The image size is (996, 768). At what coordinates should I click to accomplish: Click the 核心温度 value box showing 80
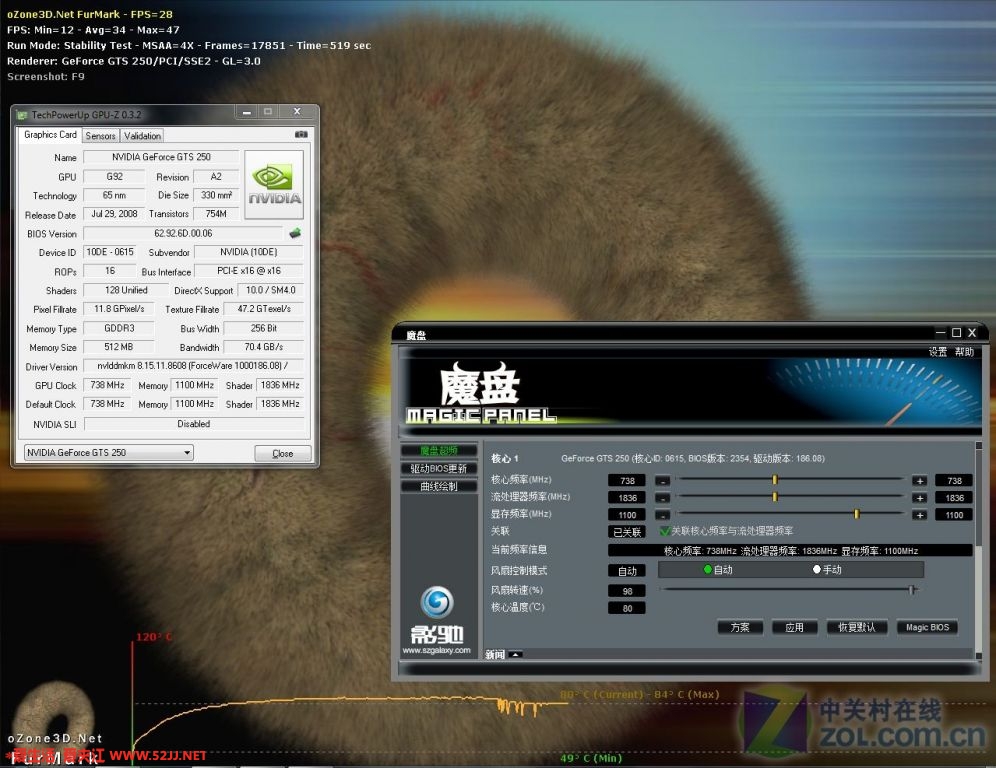pos(627,608)
